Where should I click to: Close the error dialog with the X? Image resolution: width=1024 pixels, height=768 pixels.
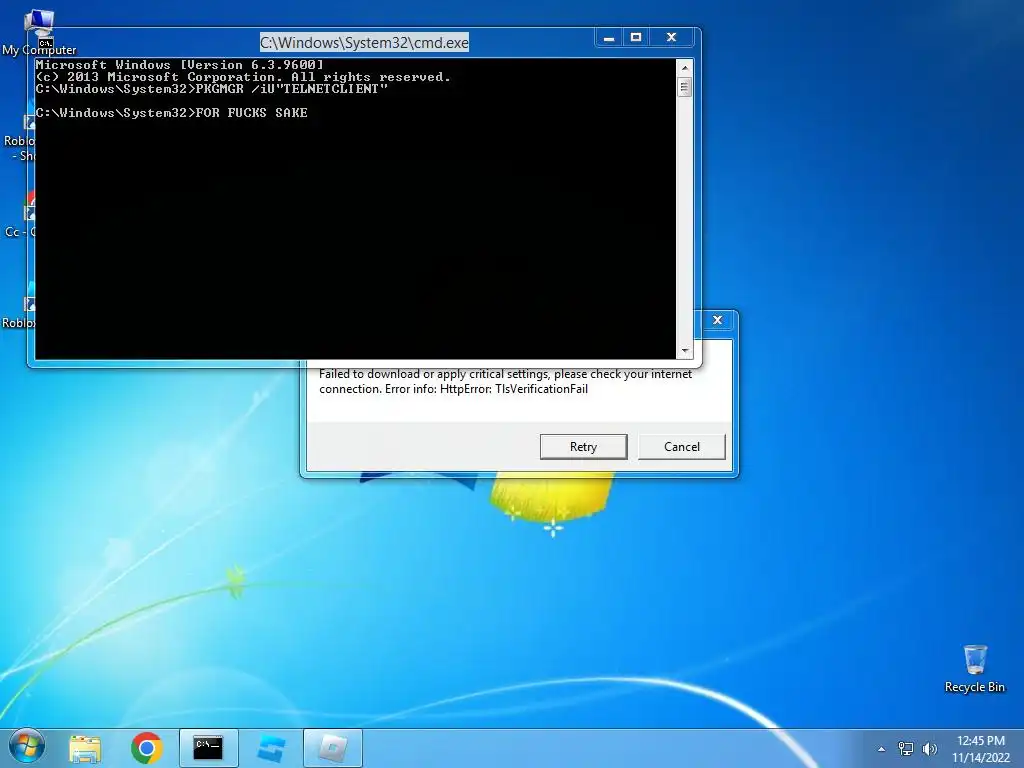pyautogui.click(x=717, y=320)
